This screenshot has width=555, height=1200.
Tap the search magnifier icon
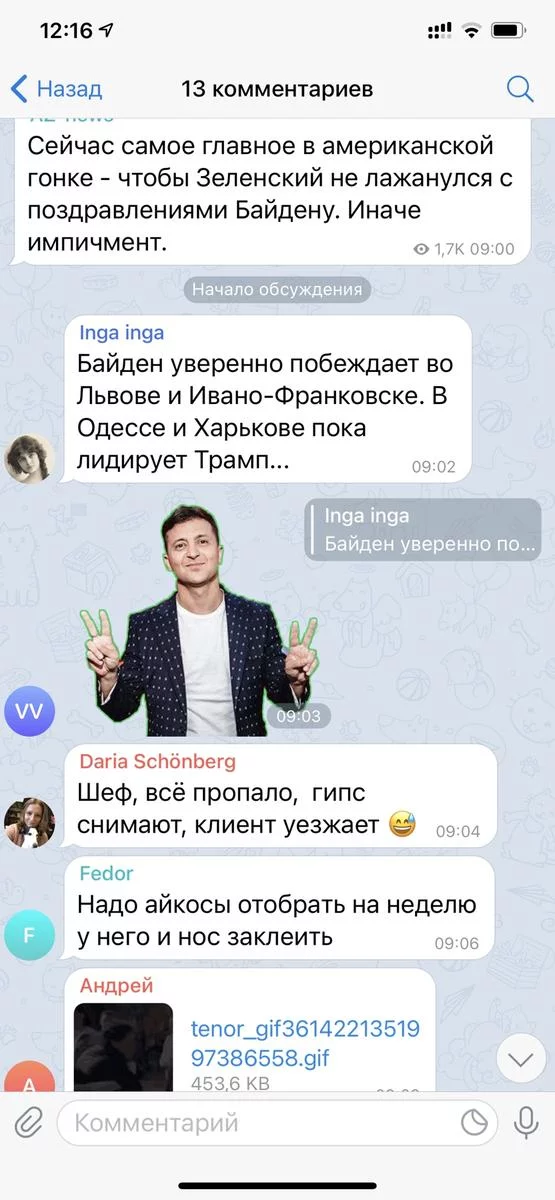tap(520, 89)
